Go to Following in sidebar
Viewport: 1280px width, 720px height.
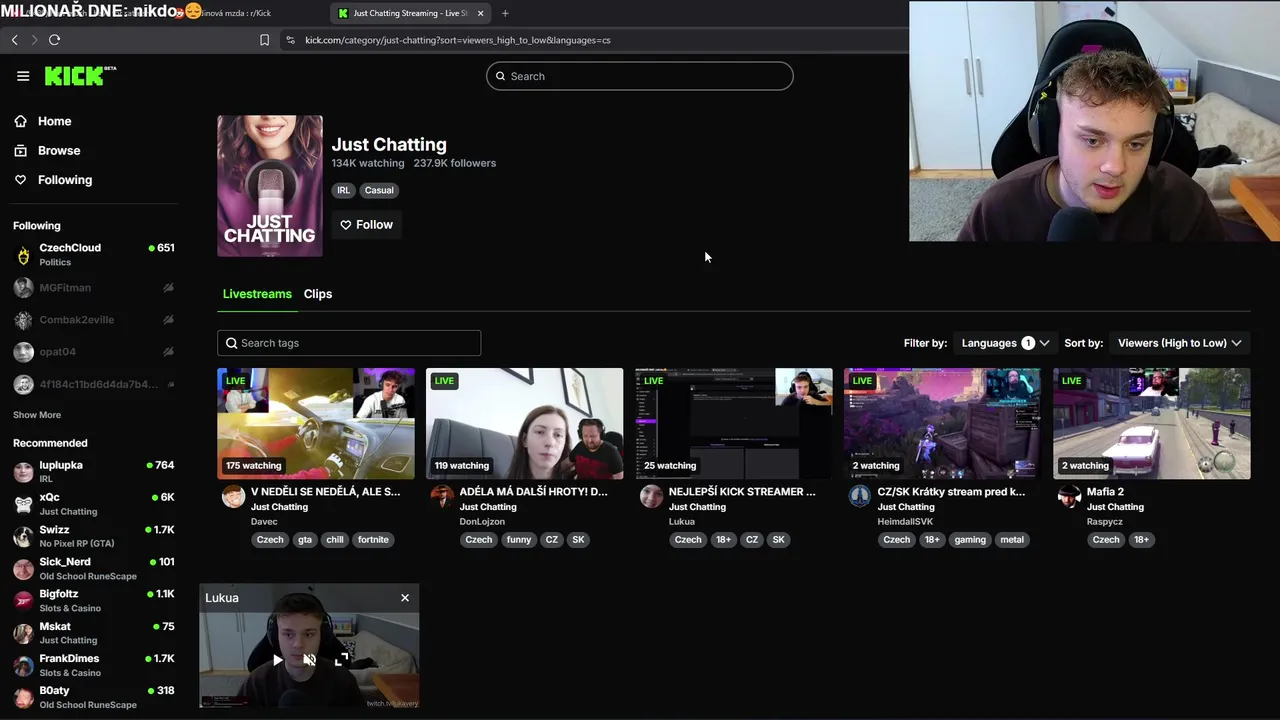[x=65, y=180]
